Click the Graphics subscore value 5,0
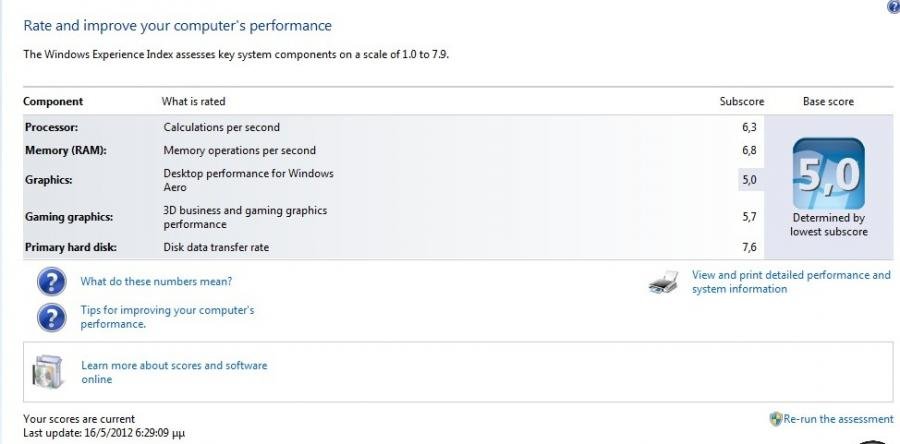Screen dimensions: 900x444 (x=748, y=180)
